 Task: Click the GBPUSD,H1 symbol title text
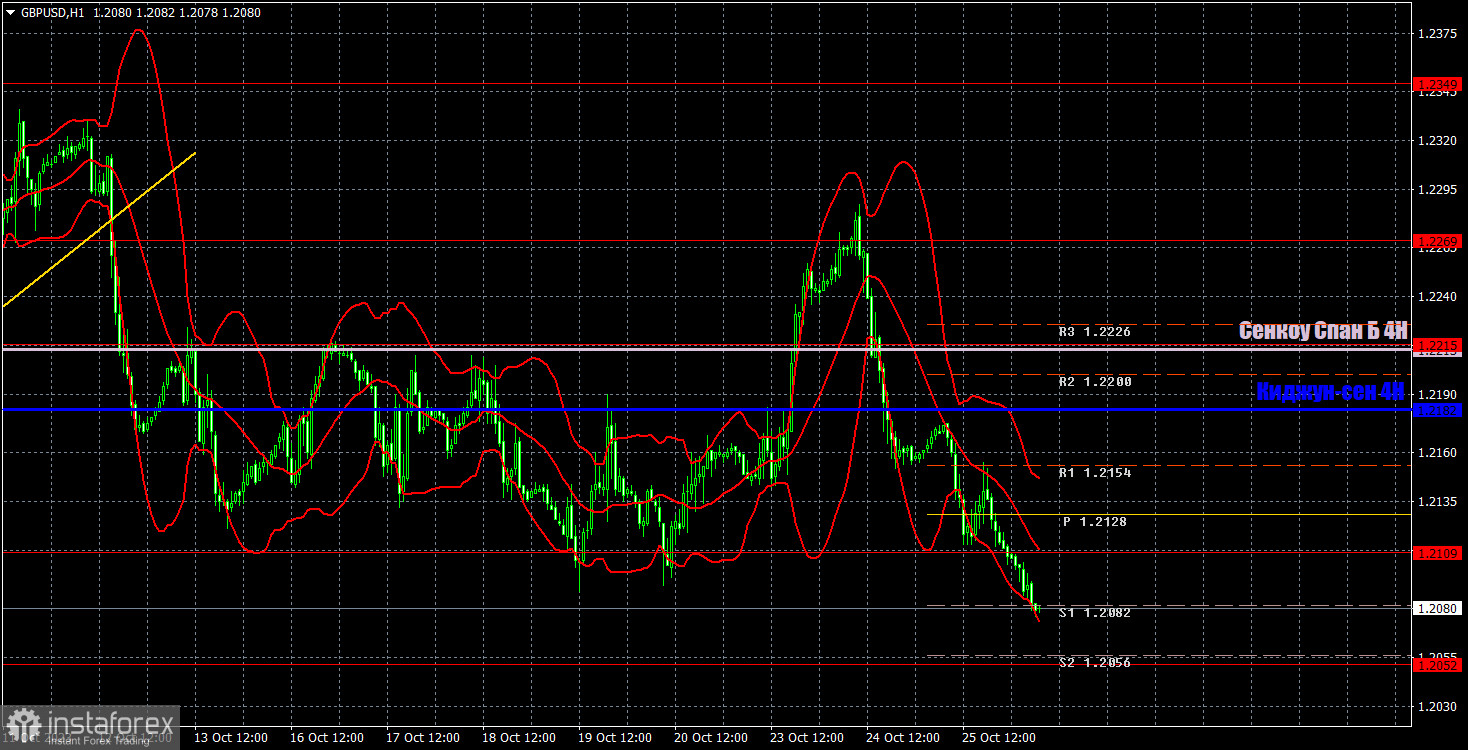click(52, 13)
